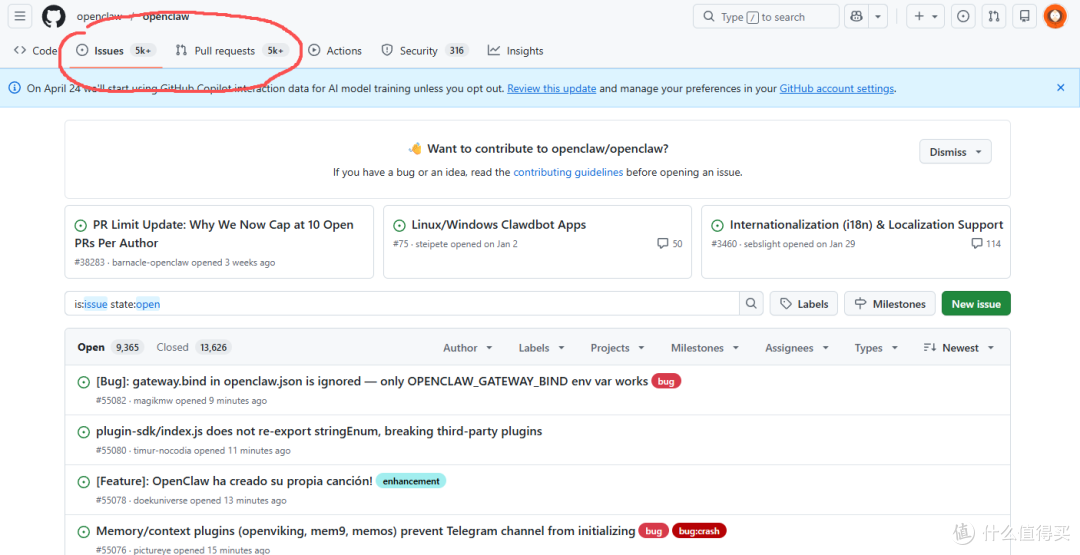Open the Labels button
This screenshot has width=1080, height=555.
point(804,304)
